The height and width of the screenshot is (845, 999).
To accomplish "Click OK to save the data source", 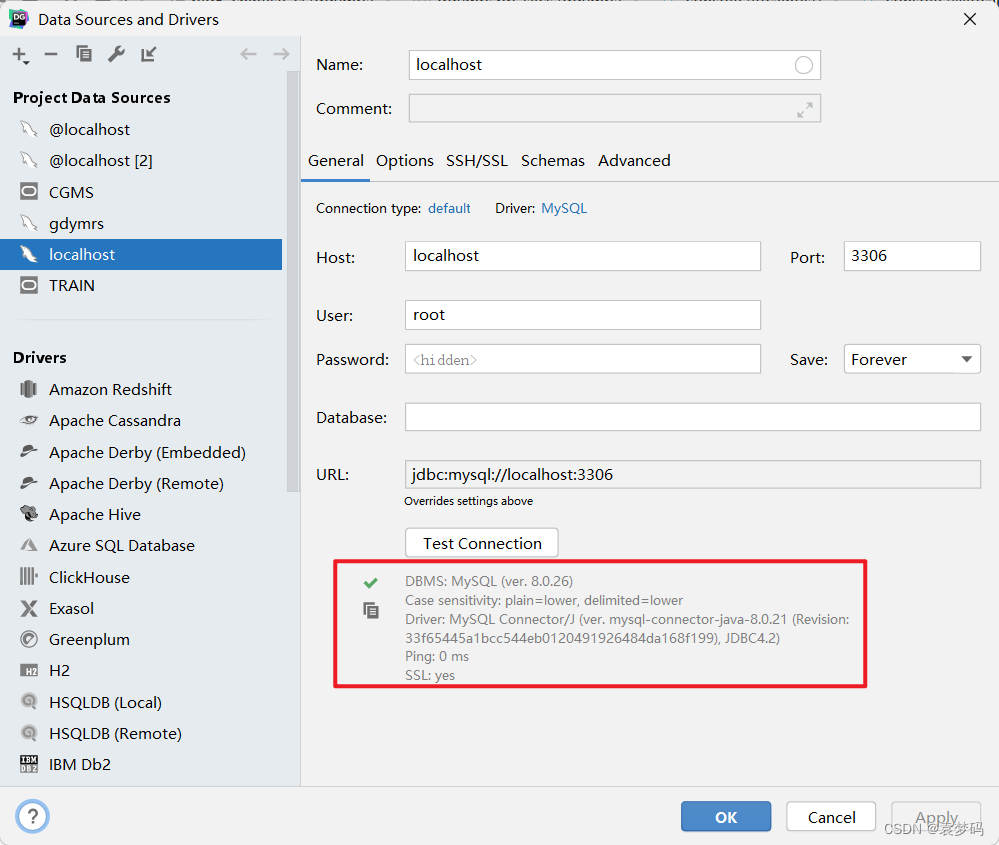I will point(726,816).
